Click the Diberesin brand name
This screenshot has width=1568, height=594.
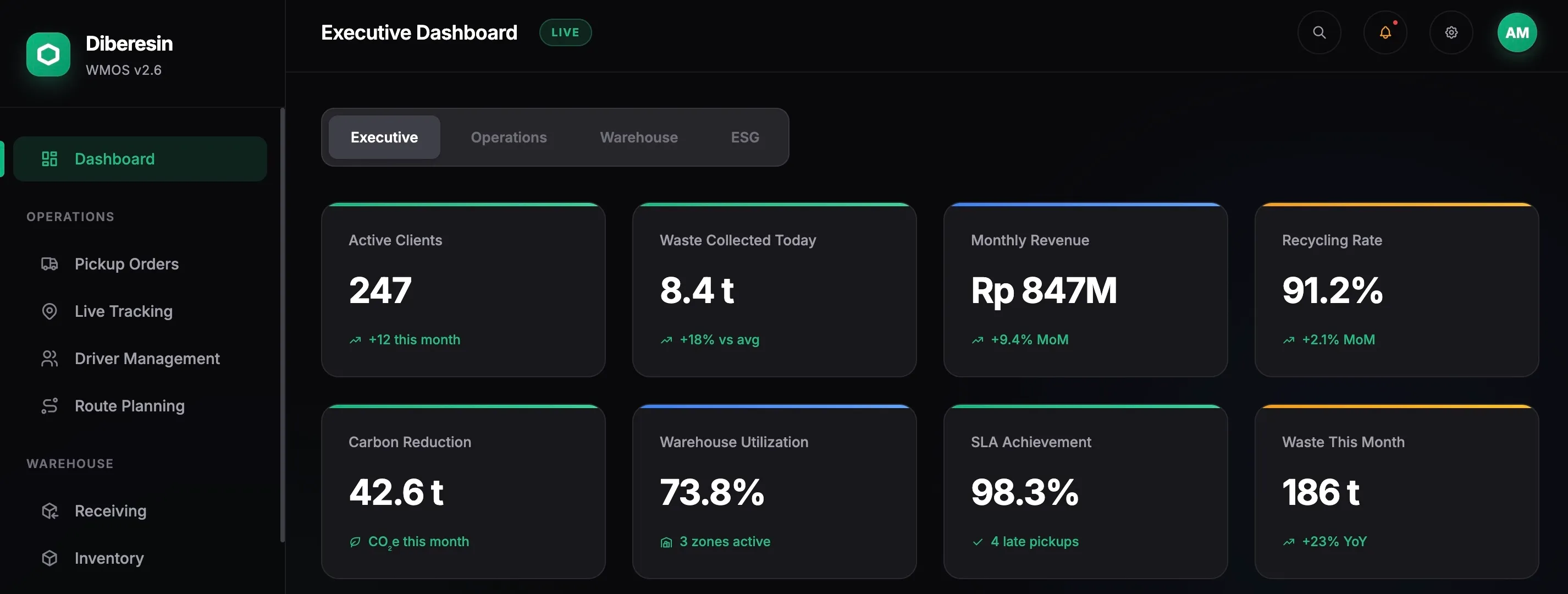coord(129,43)
